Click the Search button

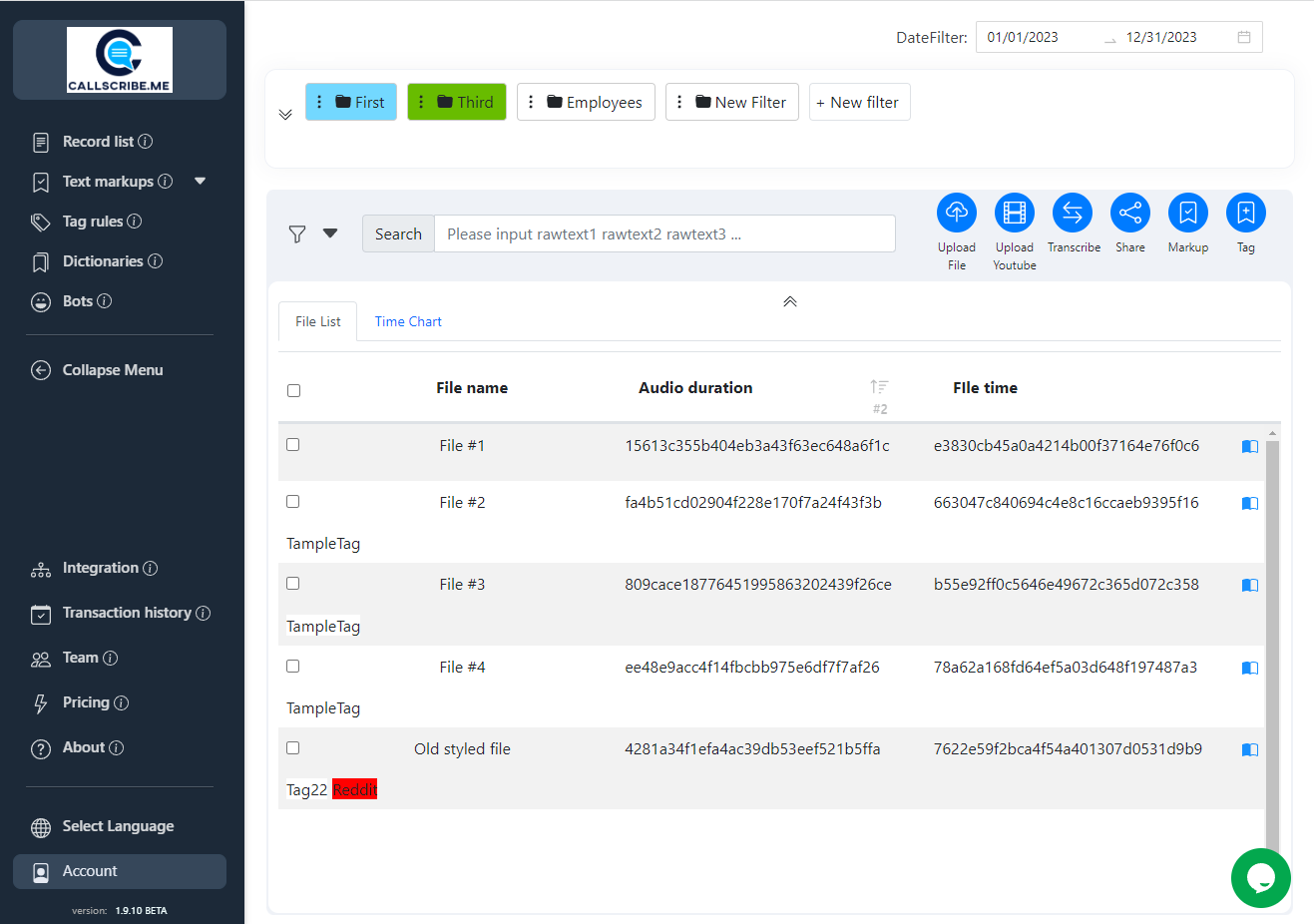tap(398, 233)
